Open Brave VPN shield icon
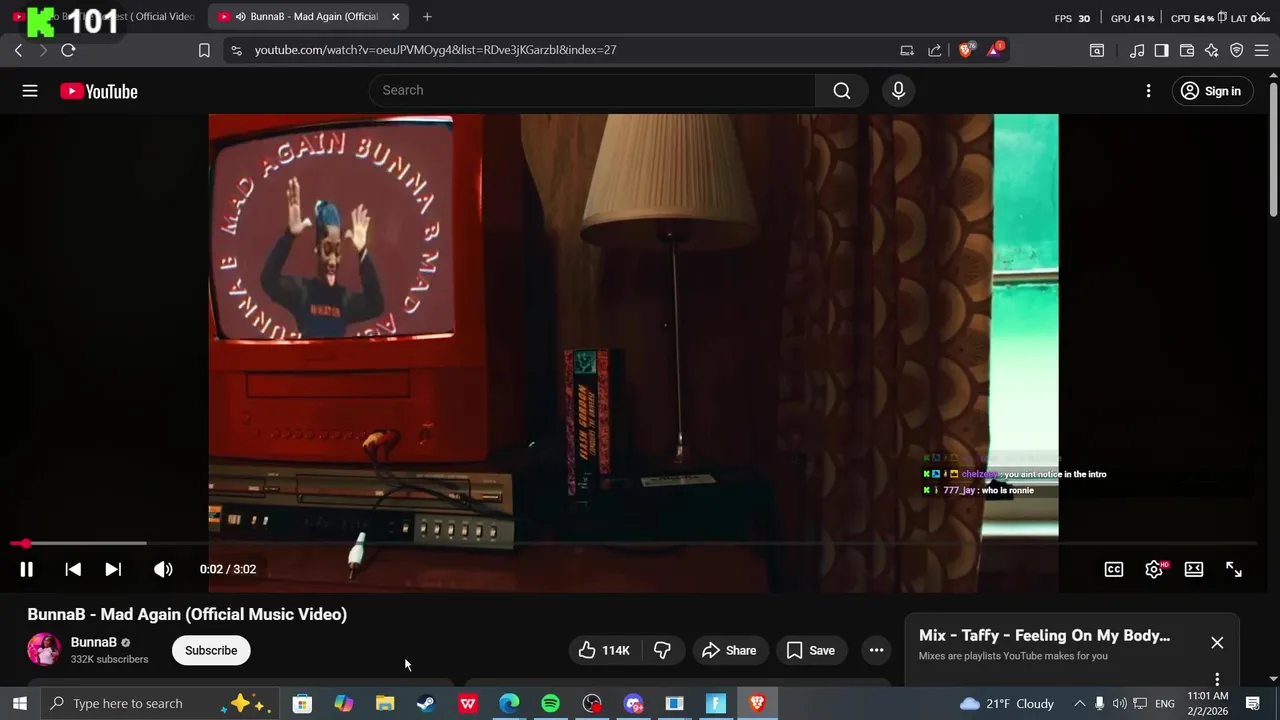Viewport: 1280px width, 720px height. (1236, 50)
